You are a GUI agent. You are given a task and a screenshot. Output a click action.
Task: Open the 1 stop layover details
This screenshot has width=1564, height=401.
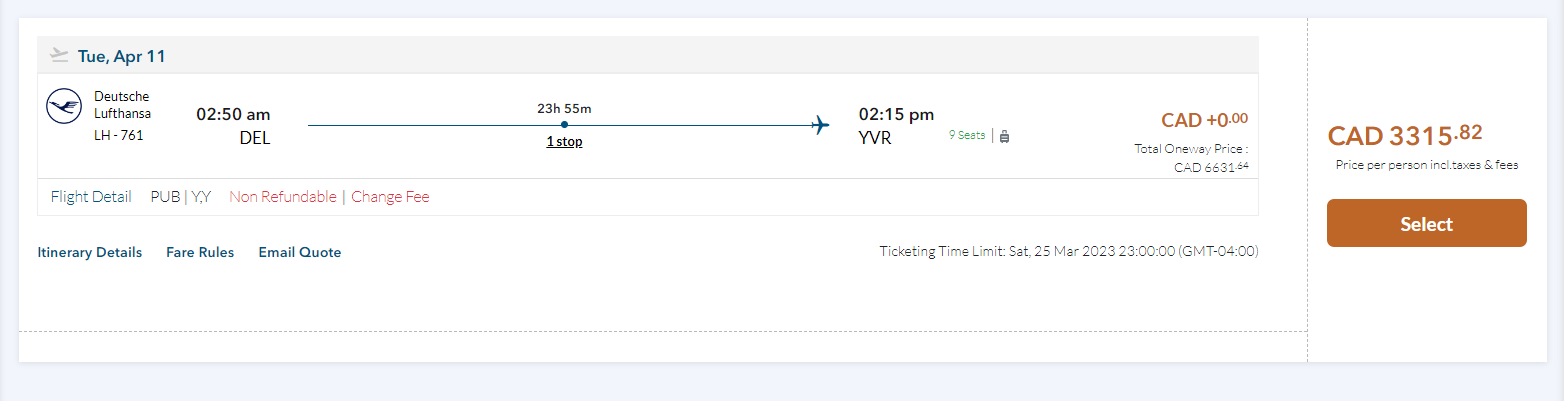click(564, 142)
